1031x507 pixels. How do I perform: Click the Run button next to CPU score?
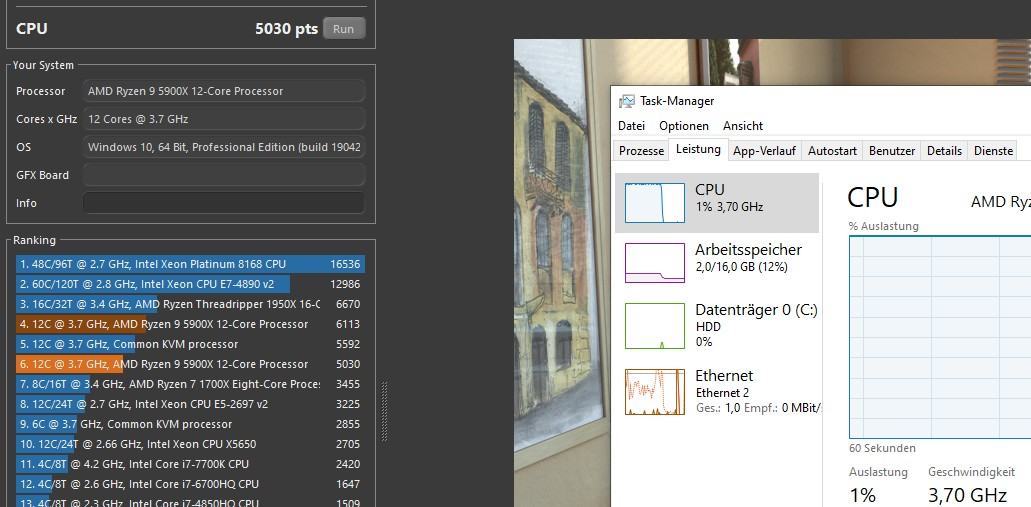[344, 29]
